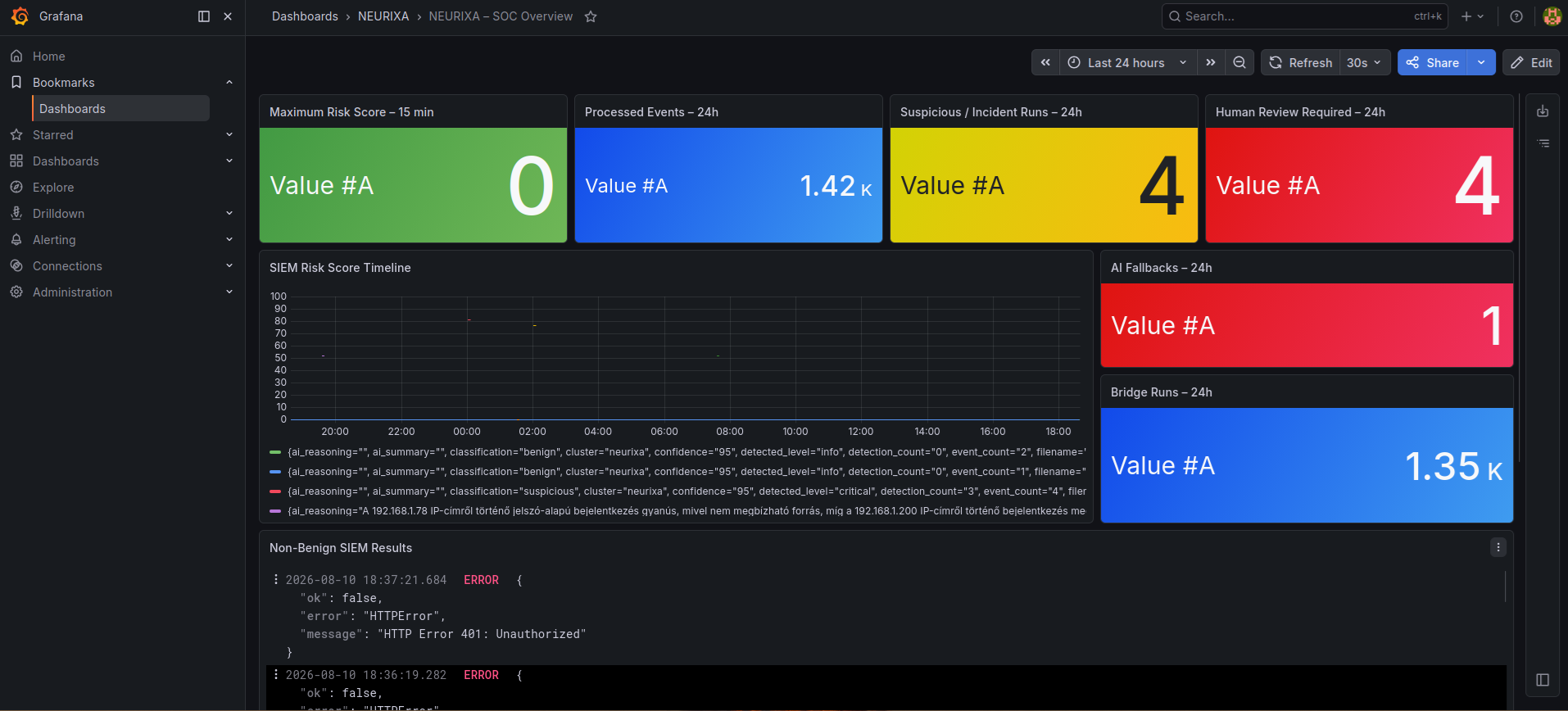Image resolution: width=1568 pixels, height=711 pixels.
Task: Share the dashboard
Action: click(x=1433, y=62)
